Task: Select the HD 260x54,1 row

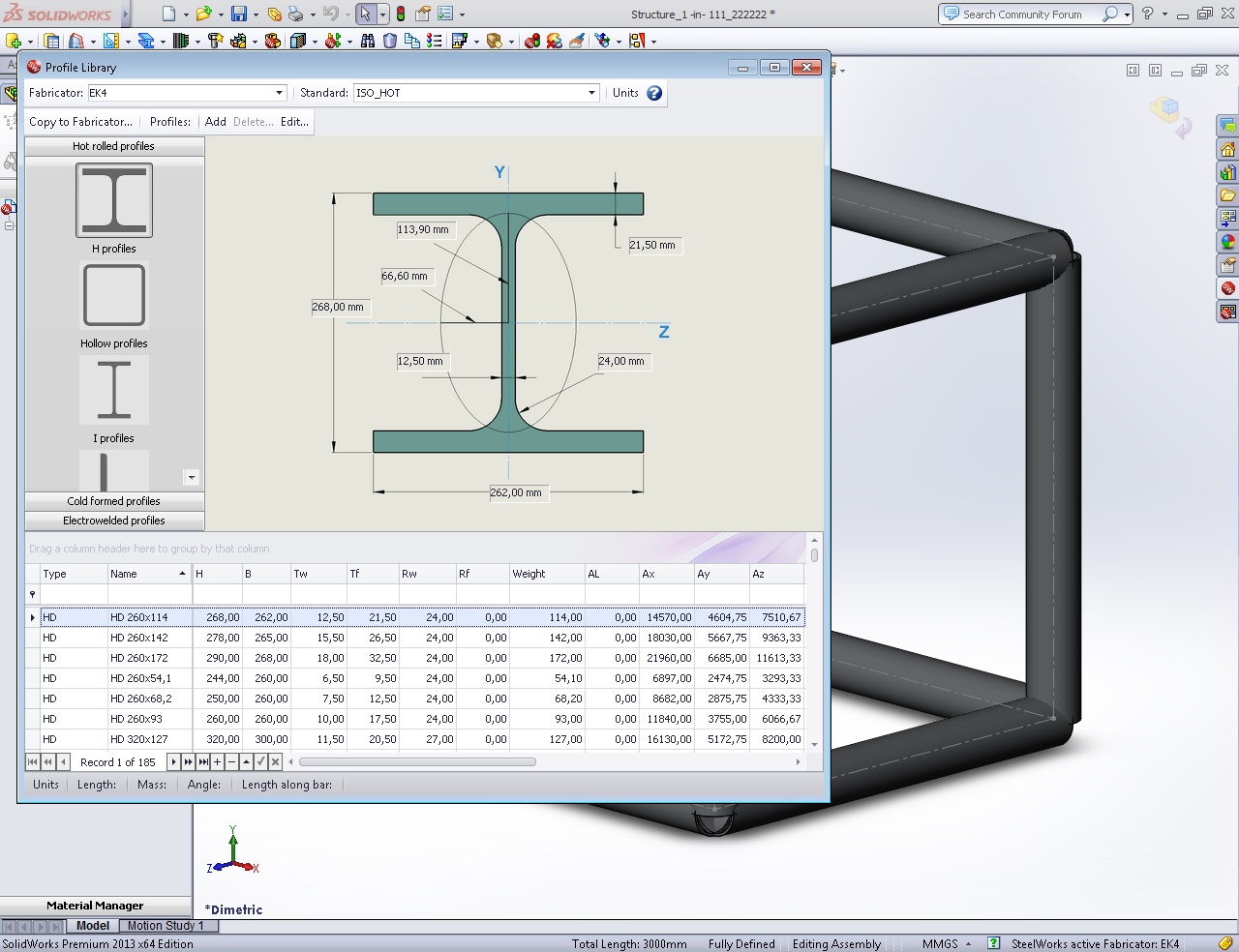Action: click(x=422, y=678)
